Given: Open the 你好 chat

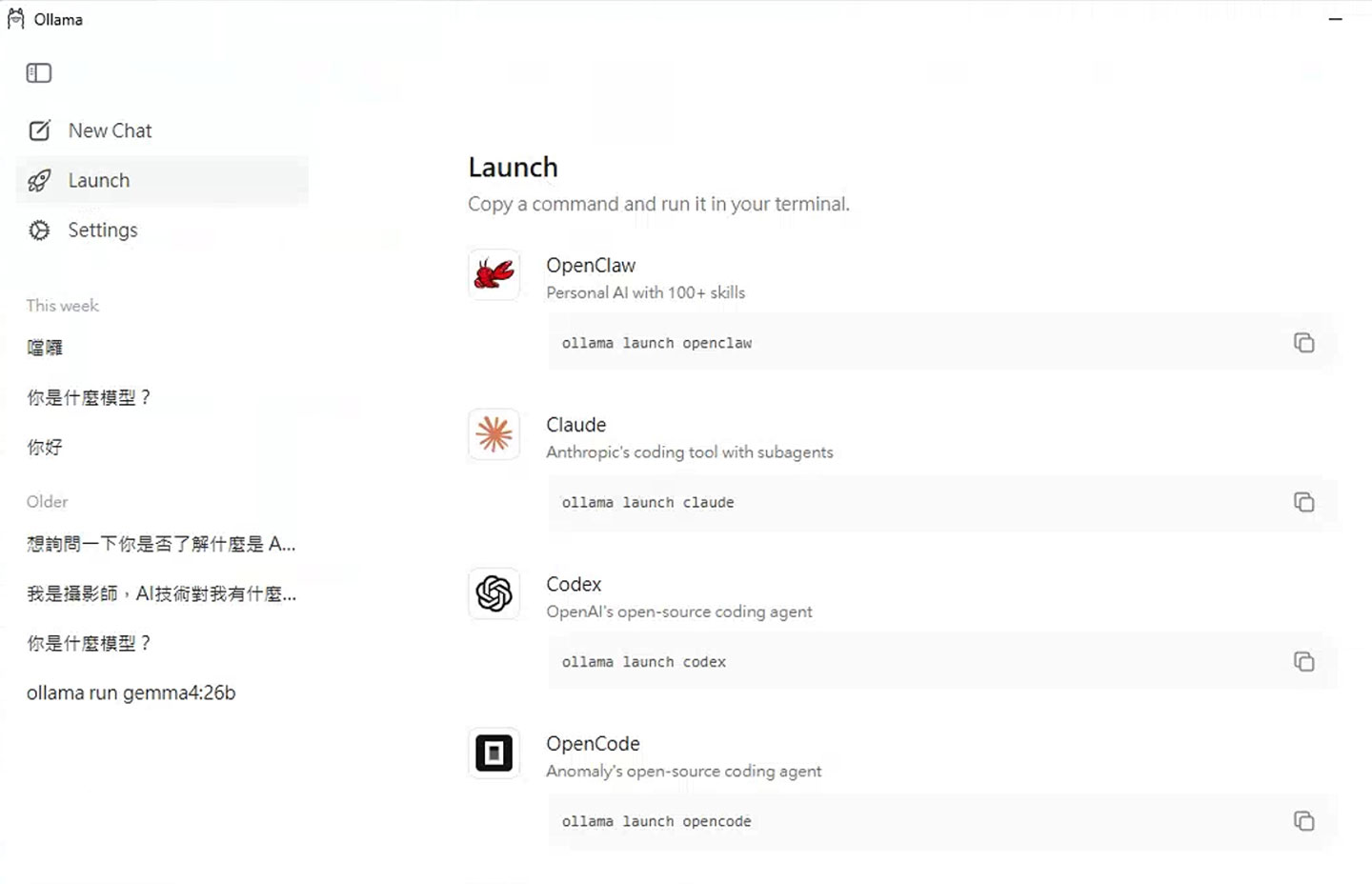Looking at the screenshot, I should click(45, 447).
